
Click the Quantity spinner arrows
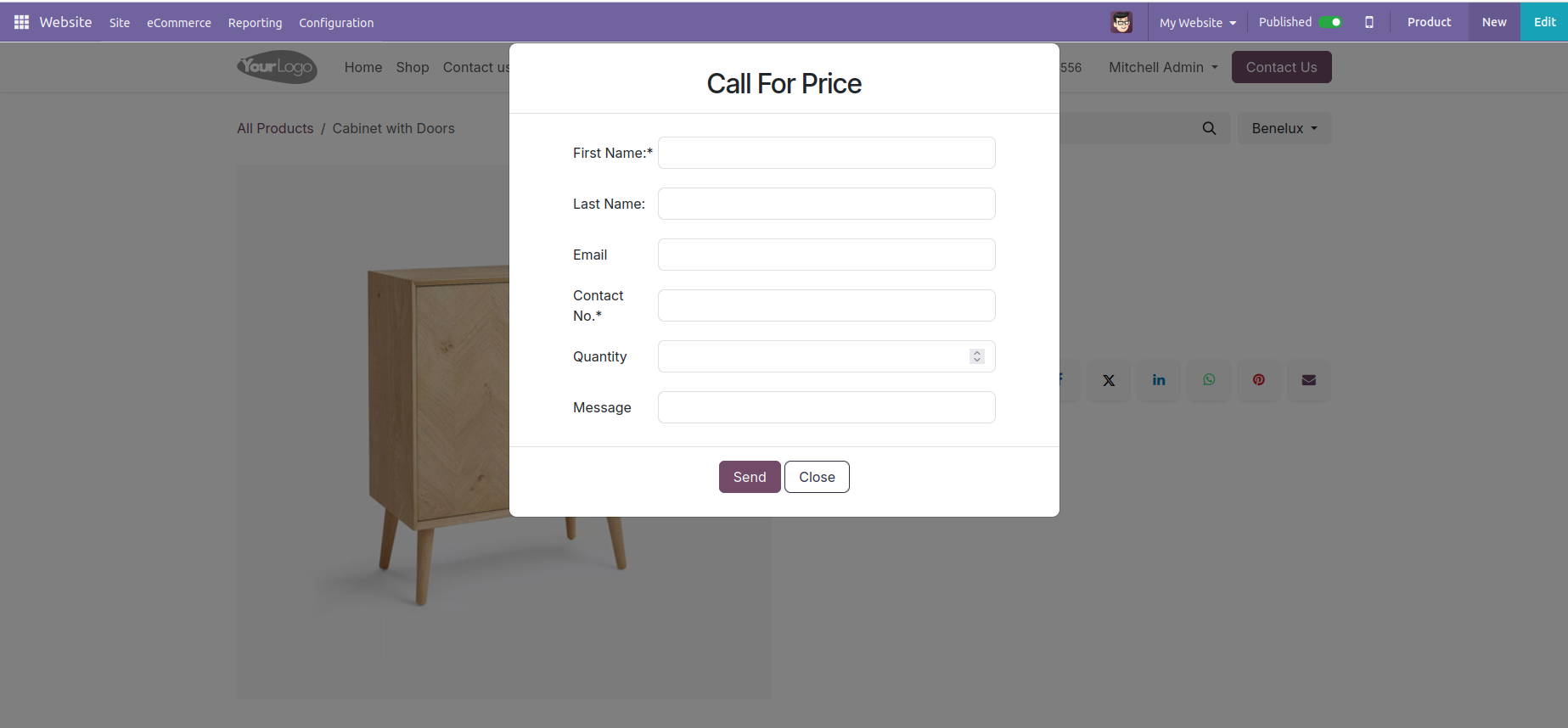coord(977,356)
